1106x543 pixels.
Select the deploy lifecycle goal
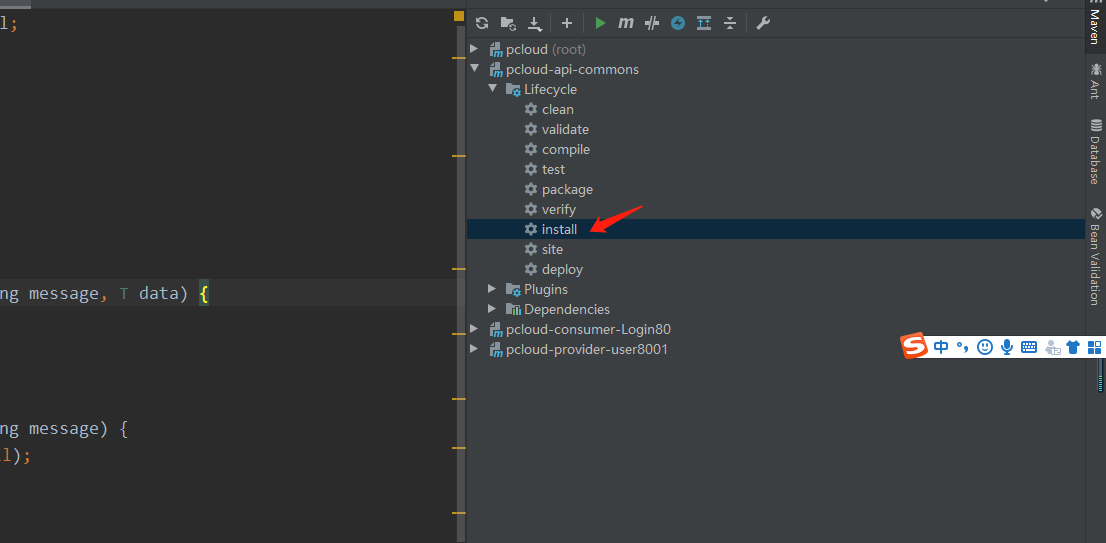pyautogui.click(x=562, y=269)
